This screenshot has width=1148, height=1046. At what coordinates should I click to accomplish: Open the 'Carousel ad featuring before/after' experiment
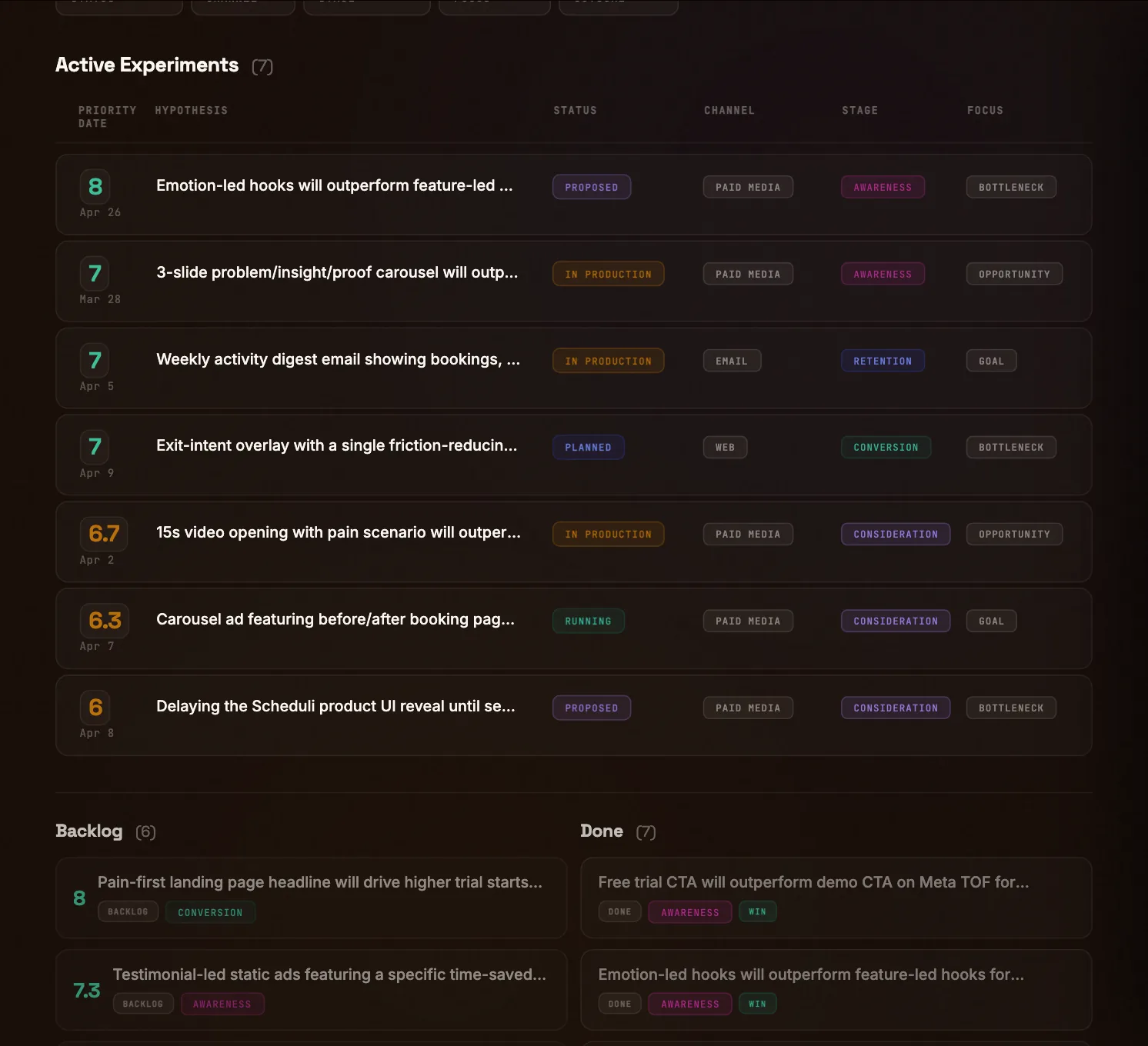click(573, 628)
